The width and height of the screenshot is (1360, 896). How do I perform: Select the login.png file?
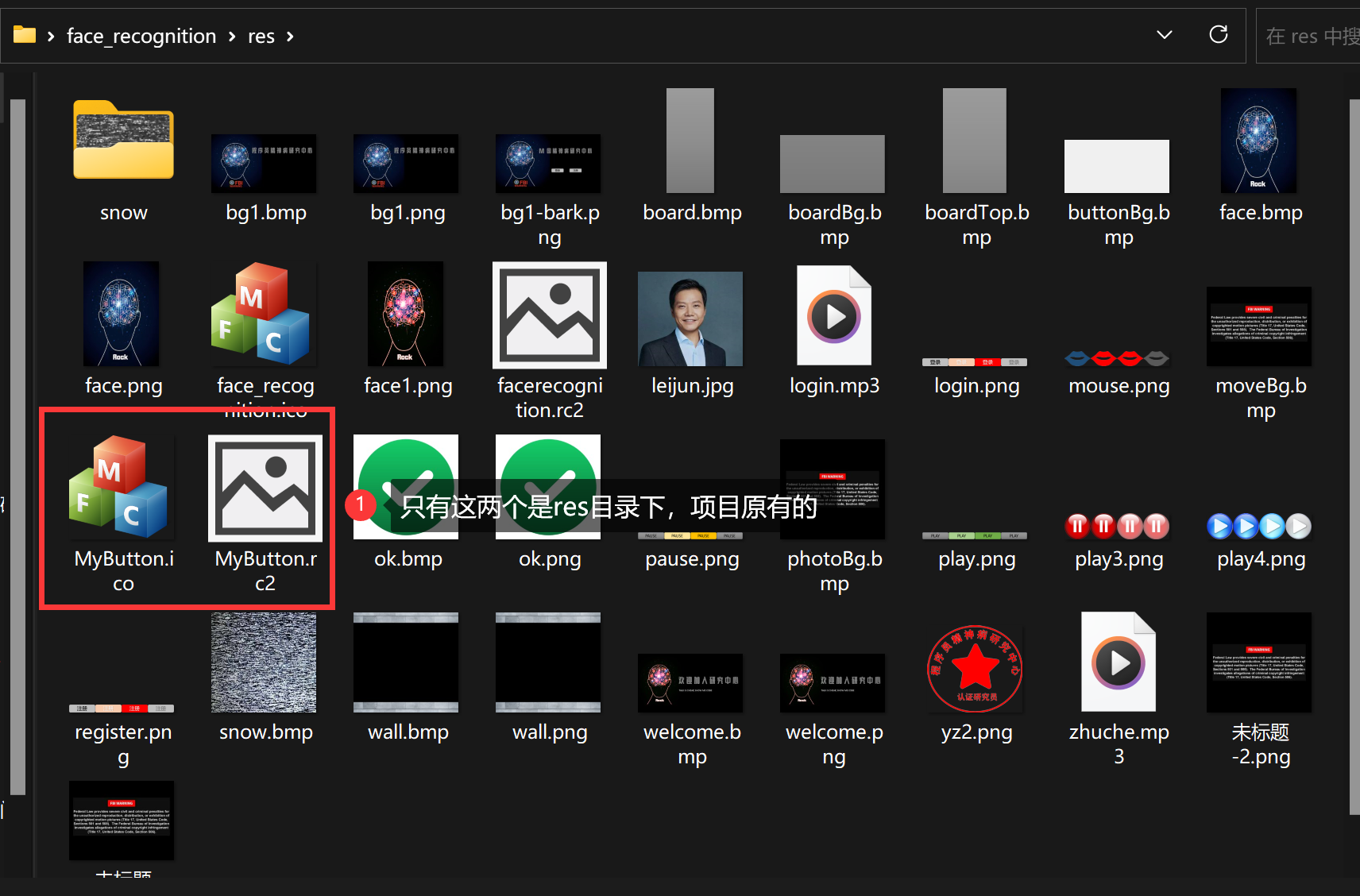975,362
